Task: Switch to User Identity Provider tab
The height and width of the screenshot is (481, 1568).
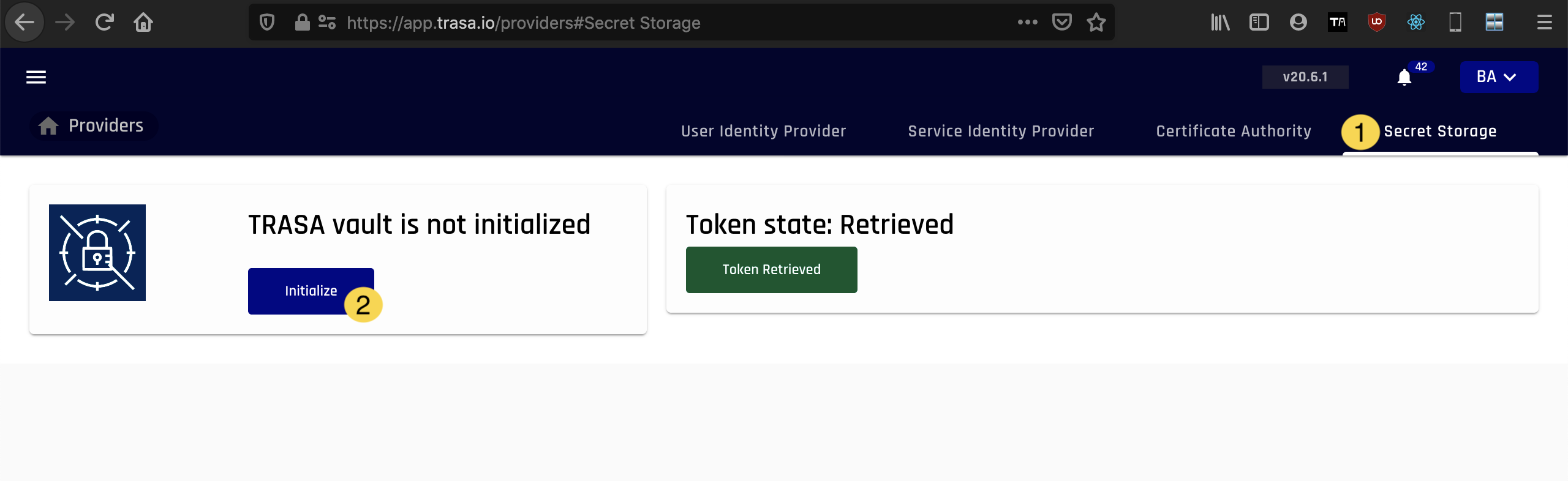Action: point(763,131)
